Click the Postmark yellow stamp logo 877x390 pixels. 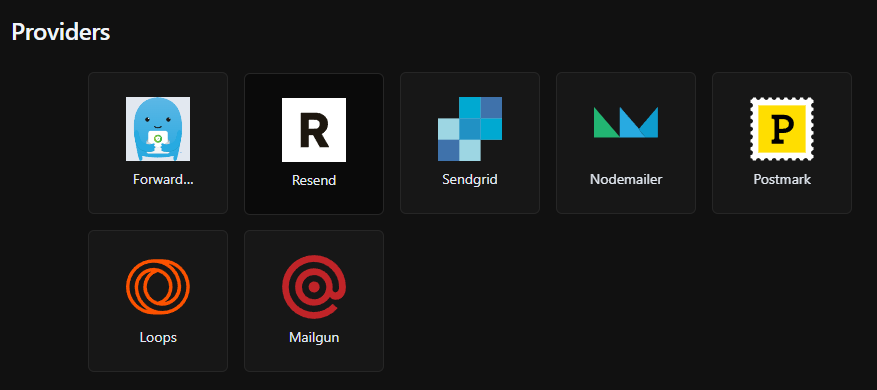[782, 129]
